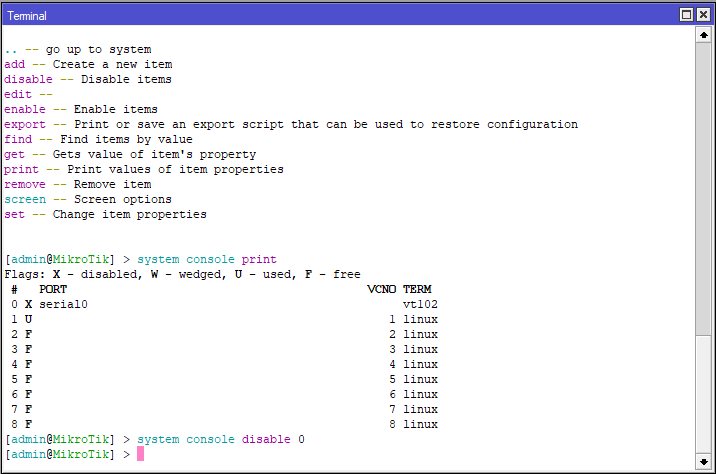Select the 'add' command word
Image resolution: width=716 pixels, height=474 pixels.
(x=14, y=64)
